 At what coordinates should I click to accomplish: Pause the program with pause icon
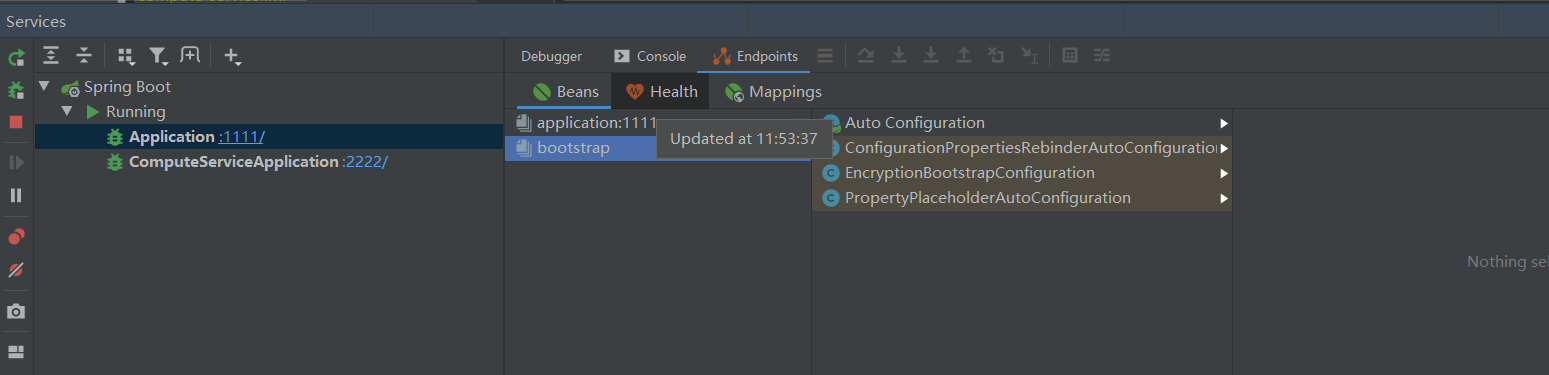click(x=16, y=195)
